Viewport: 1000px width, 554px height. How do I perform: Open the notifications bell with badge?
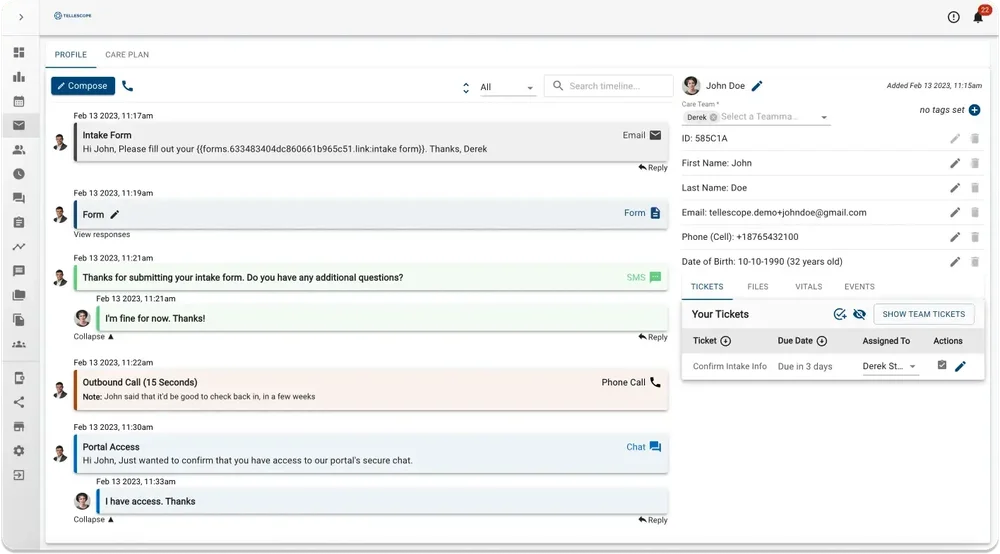[x=979, y=15]
